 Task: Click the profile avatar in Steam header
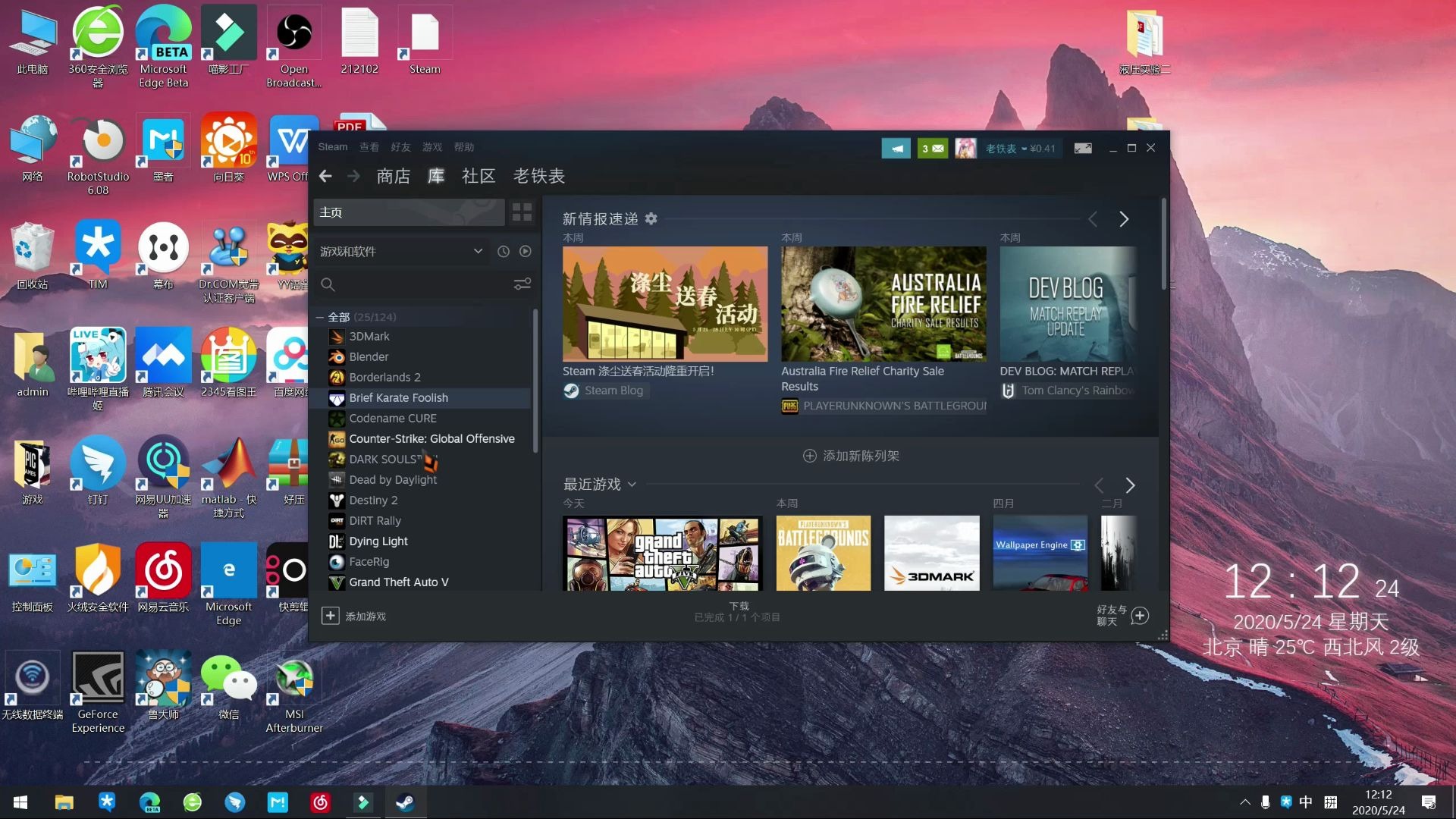pyautogui.click(x=965, y=149)
